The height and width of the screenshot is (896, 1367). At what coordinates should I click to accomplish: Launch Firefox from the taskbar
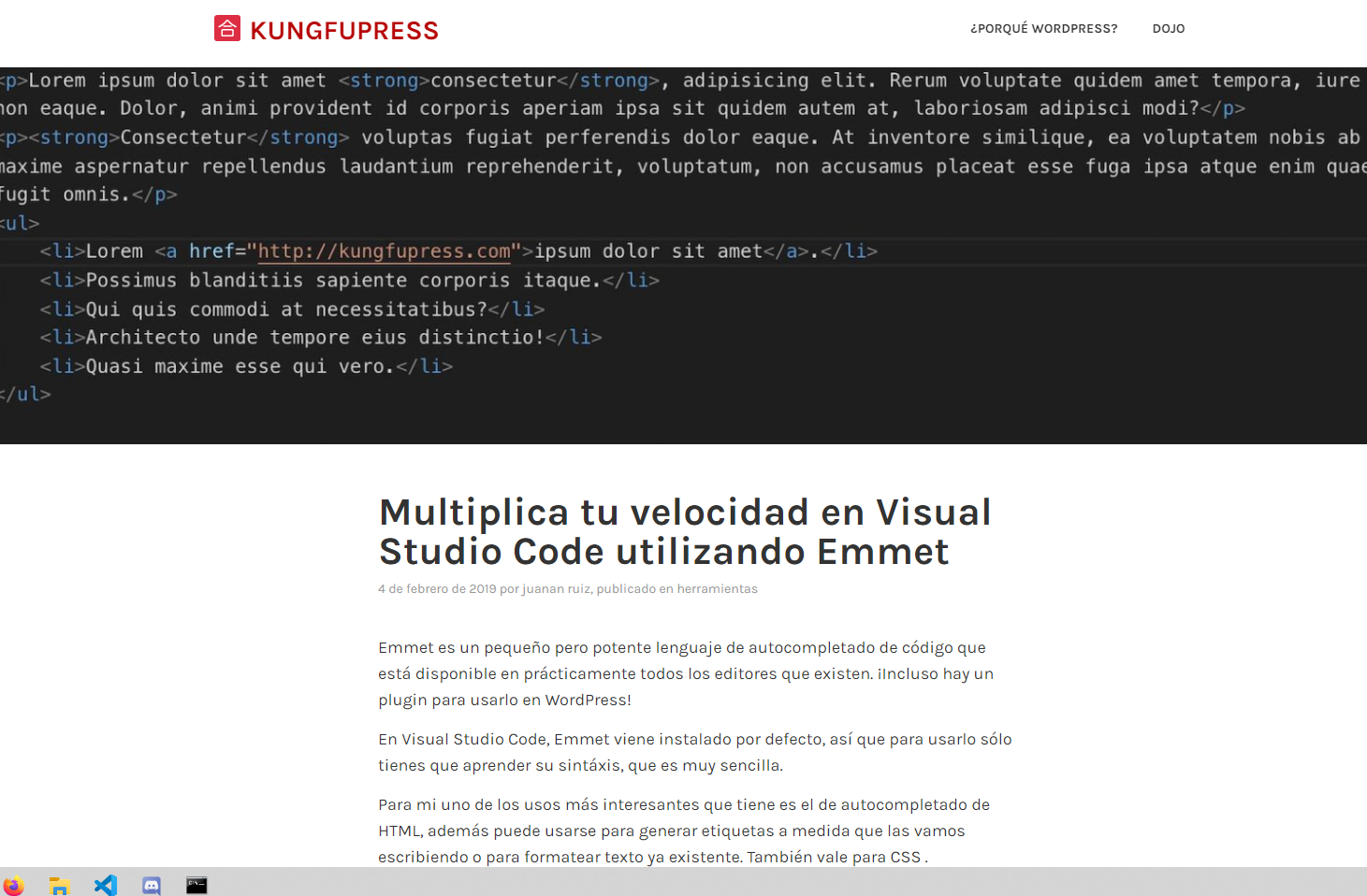click(13, 885)
